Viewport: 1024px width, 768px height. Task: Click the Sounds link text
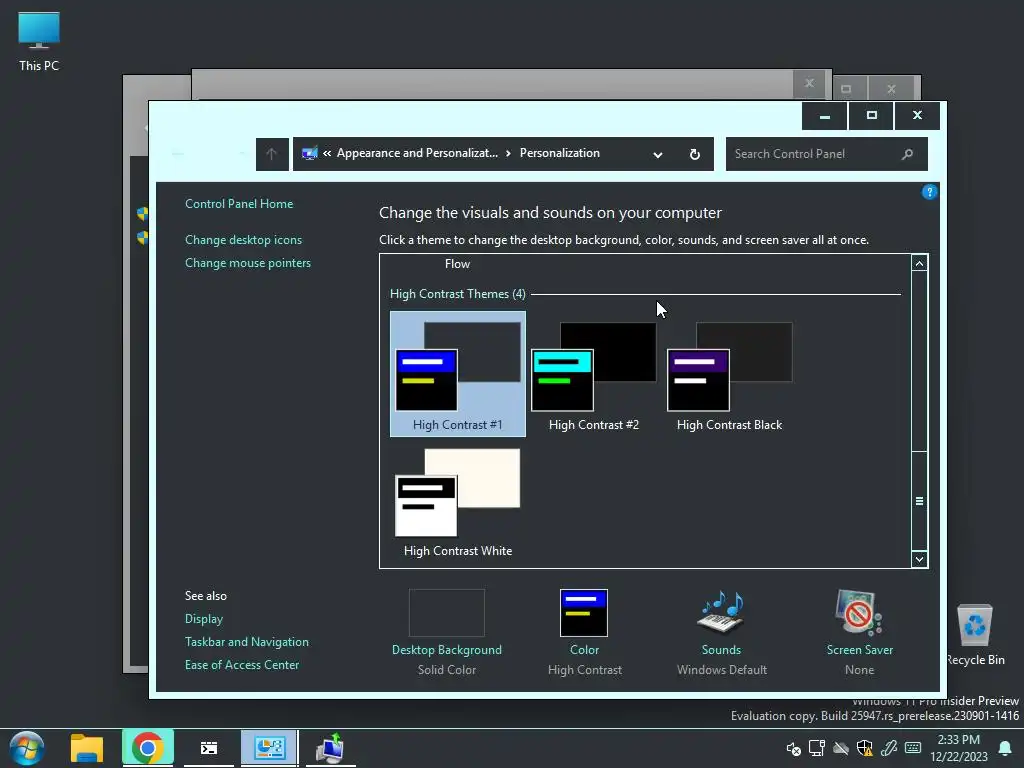[721, 650]
